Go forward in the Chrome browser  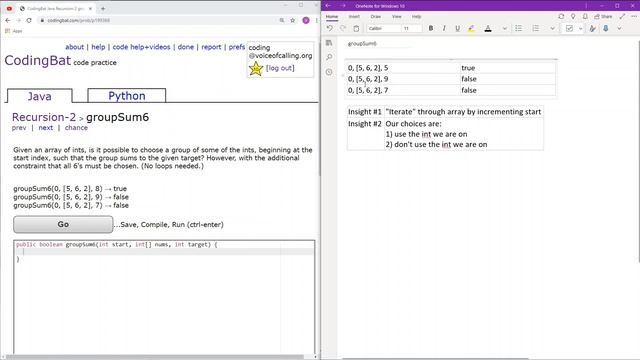(18, 20)
